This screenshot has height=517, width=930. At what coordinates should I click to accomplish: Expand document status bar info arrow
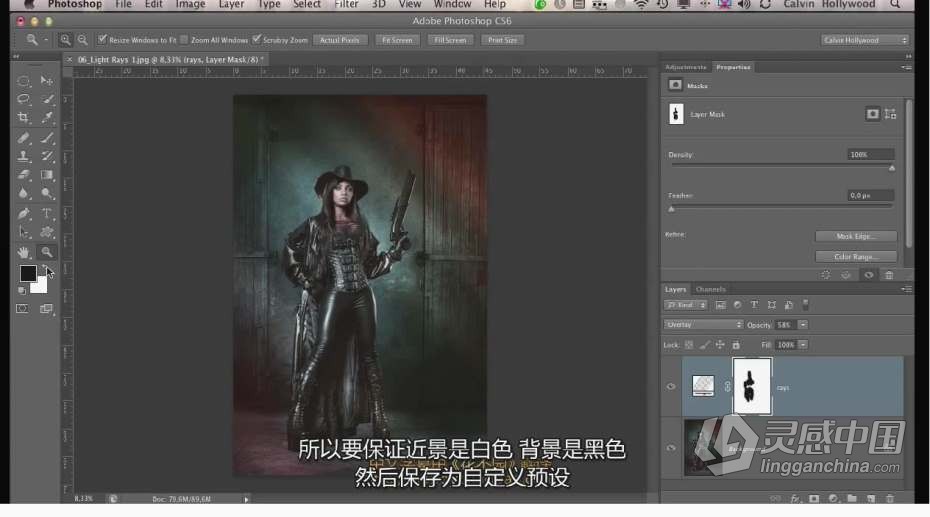pos(246,499)
